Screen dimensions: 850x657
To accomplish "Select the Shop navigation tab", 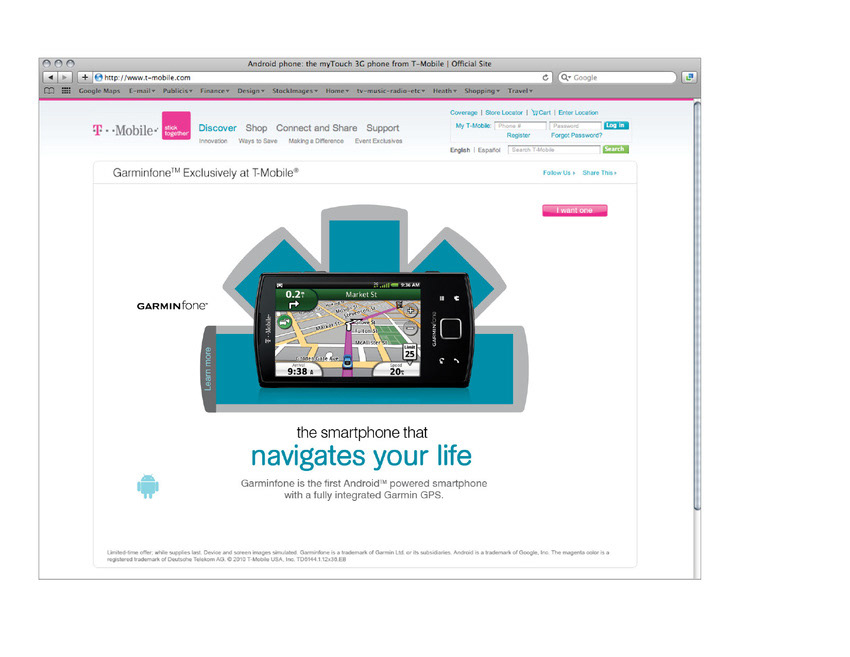I will pyautogui.click(x=256, y=128).
